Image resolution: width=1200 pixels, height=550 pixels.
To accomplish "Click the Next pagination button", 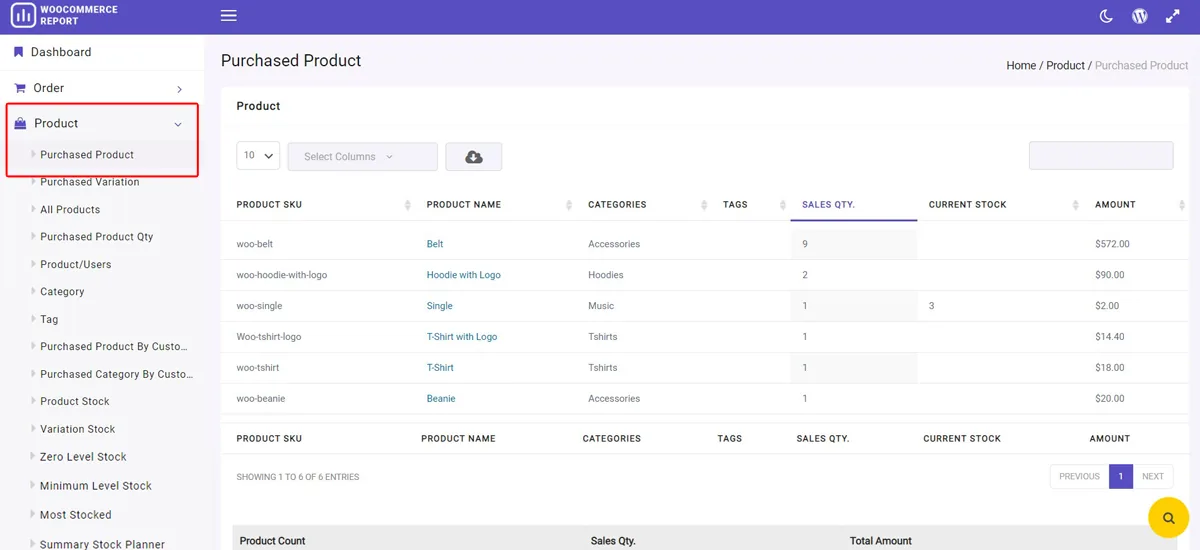I will (x=1153, y=477).
